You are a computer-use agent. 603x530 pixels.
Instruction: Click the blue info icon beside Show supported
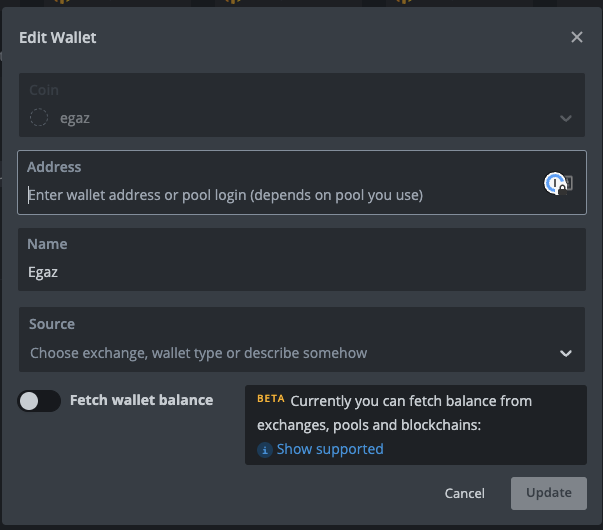point(265,450)
